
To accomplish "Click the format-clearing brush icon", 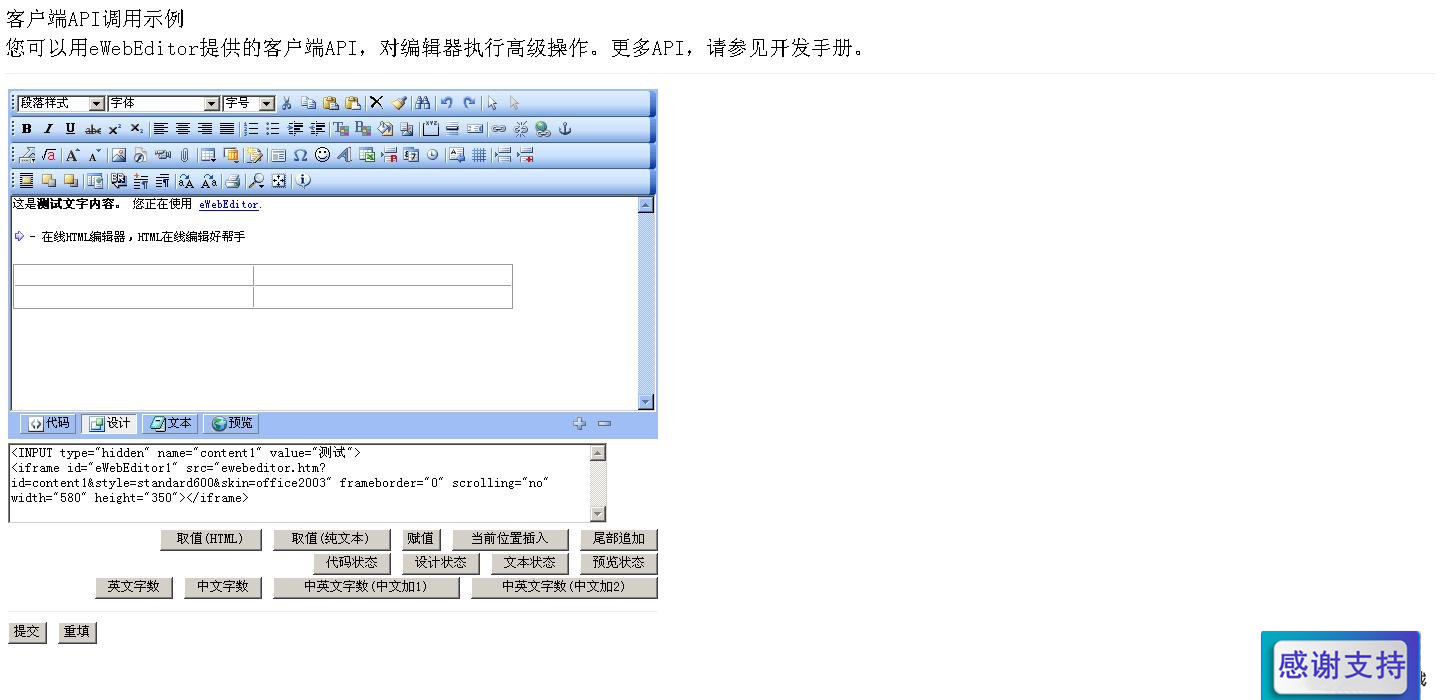I will [x=399, y=103].
